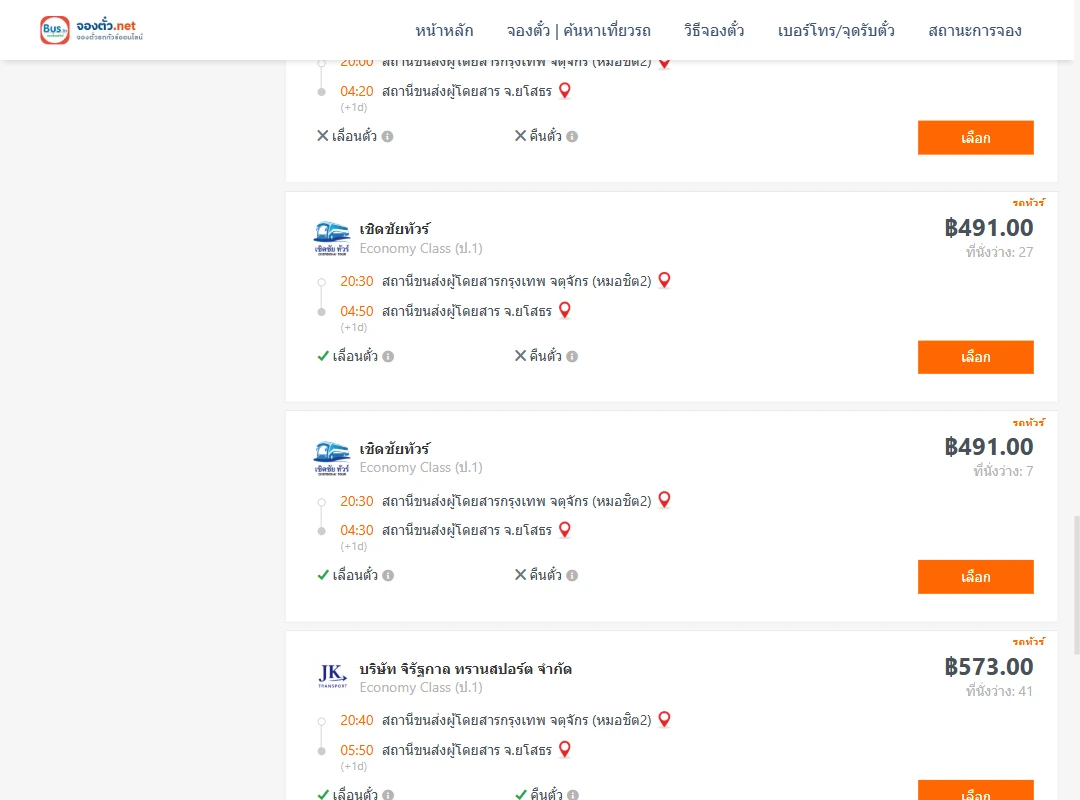Click the ที่นั่งว่าง: 41 seat count

click(999, 691)
